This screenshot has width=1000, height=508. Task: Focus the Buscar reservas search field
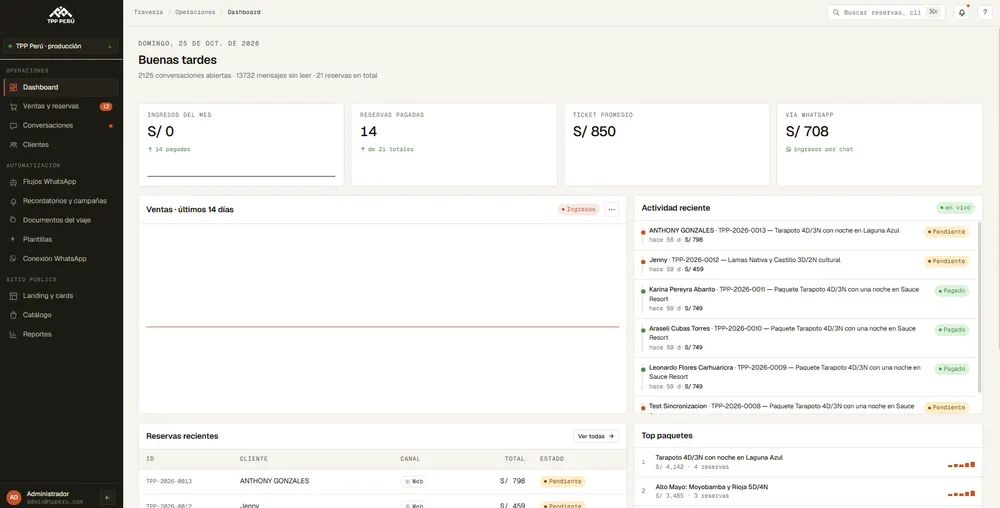click(885, 12)
